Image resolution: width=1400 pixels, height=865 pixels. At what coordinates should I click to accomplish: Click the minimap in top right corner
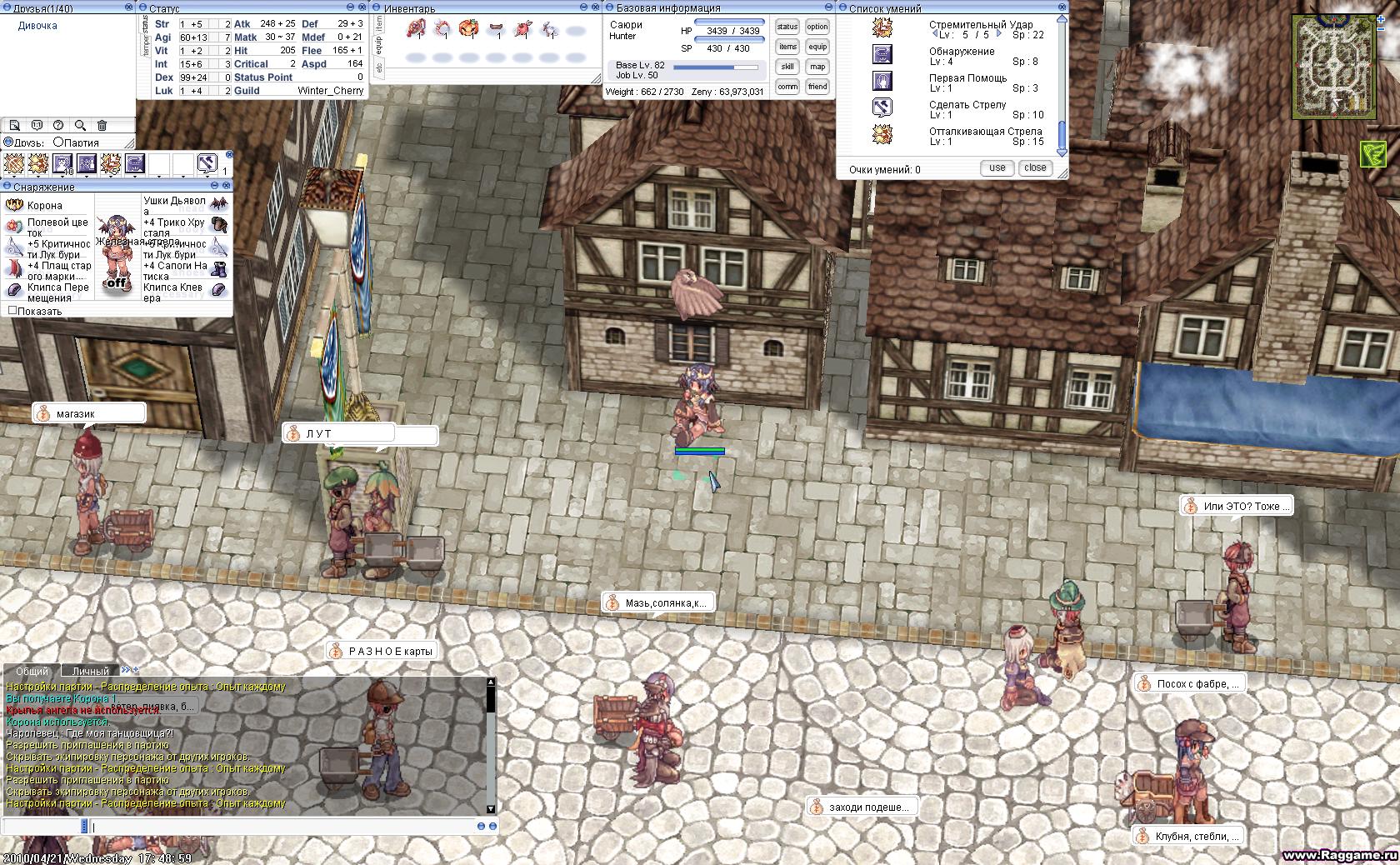pos(1333,67)
